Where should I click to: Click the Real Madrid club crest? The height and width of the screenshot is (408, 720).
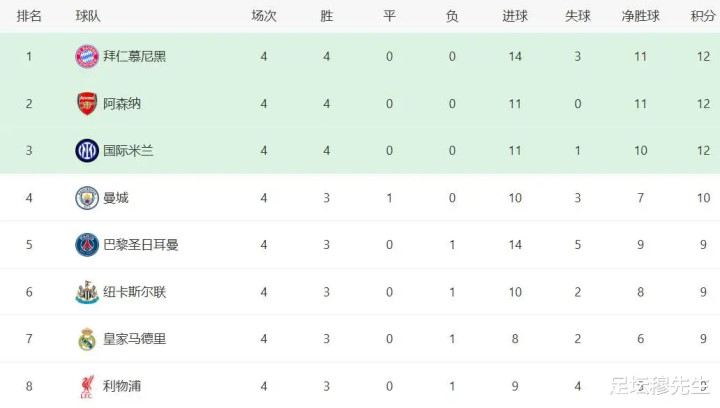pyautogui.click(x=87, y=339)
